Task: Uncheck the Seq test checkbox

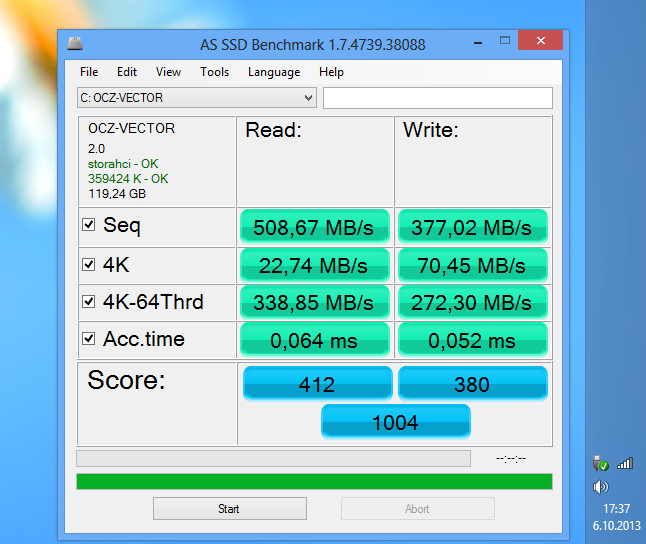Action: coord(89,225)
